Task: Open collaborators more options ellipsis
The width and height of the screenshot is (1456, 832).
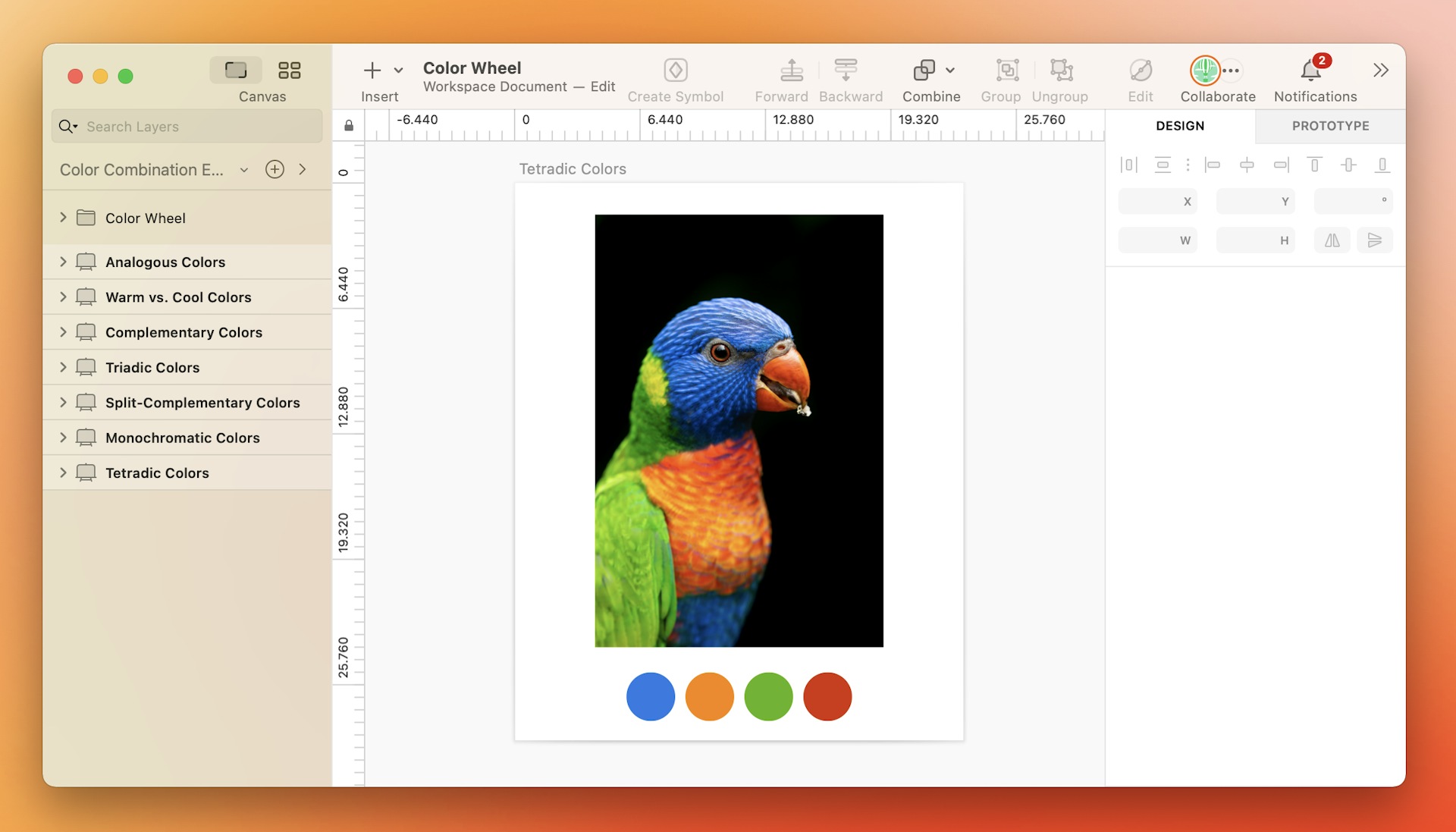Action: (x=1232, y=71)
